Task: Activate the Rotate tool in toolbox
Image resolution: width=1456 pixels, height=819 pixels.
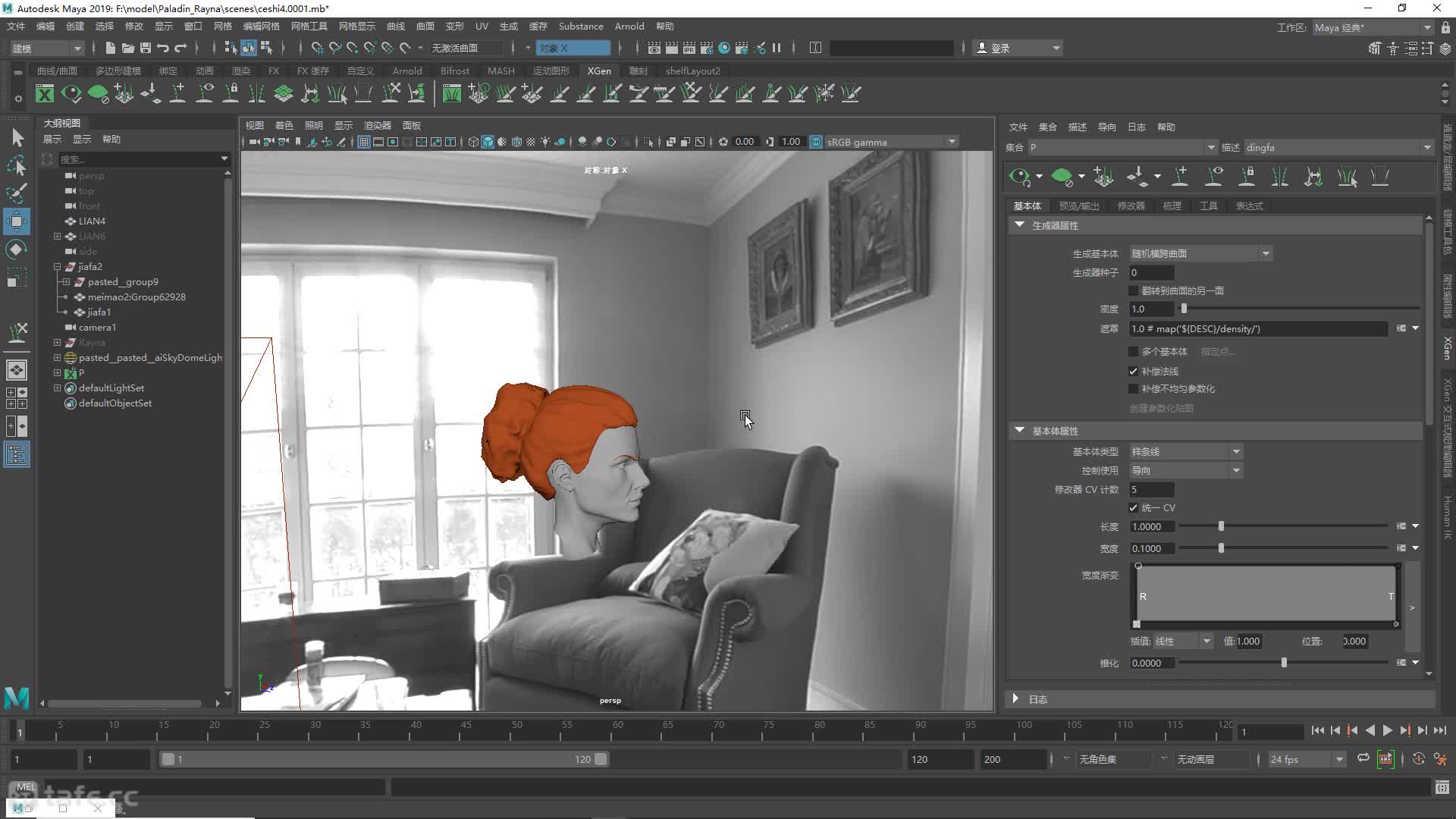Action: click(17, 249)
